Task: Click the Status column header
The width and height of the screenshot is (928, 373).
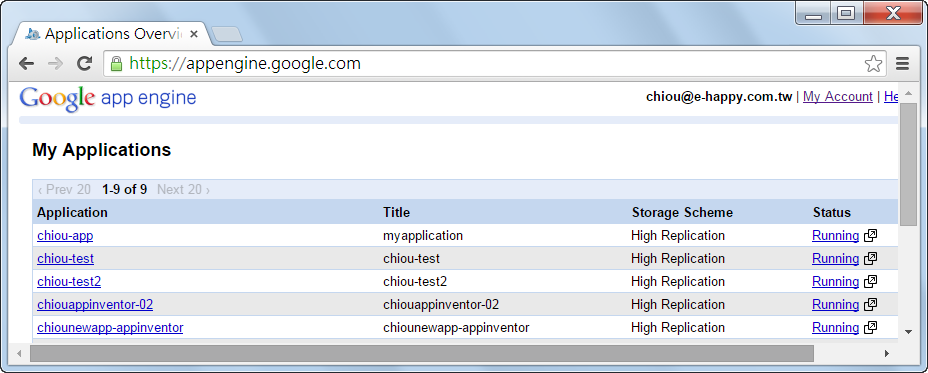Action: [x=832, y=213]
